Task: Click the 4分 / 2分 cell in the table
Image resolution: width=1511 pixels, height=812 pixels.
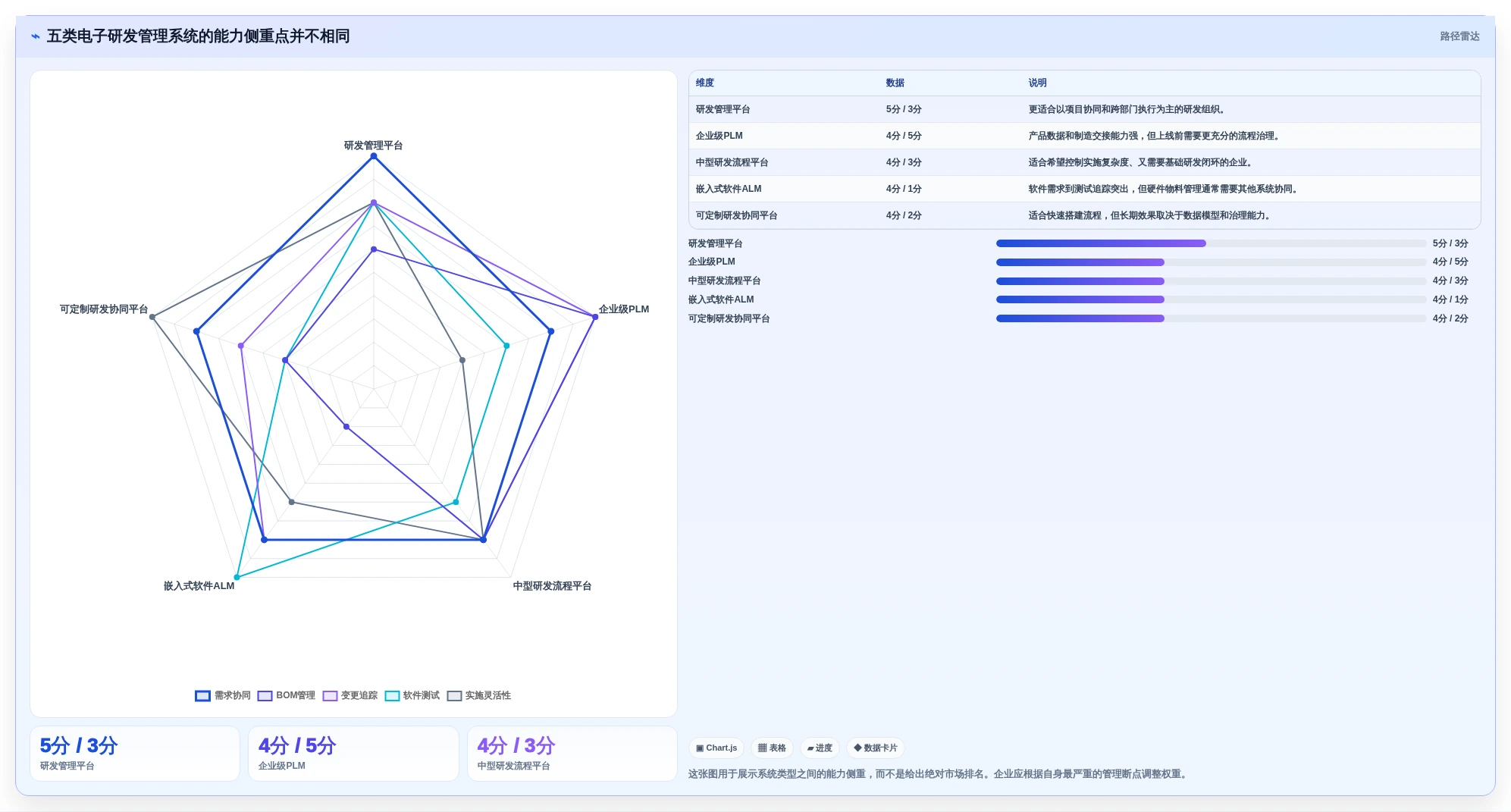Action: pos(904,215)
